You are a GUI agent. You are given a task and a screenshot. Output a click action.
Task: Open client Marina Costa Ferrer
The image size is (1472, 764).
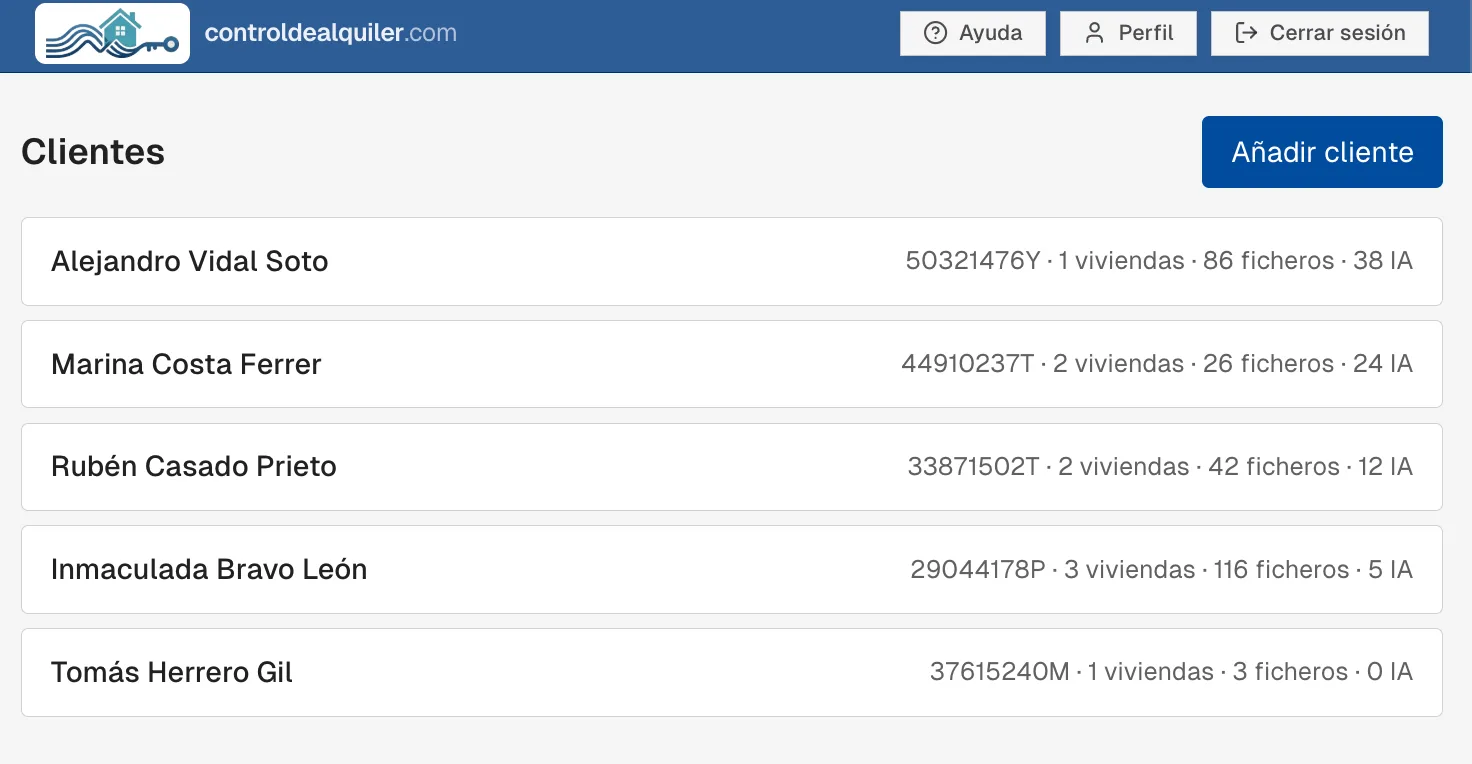(x=732, y=364)
